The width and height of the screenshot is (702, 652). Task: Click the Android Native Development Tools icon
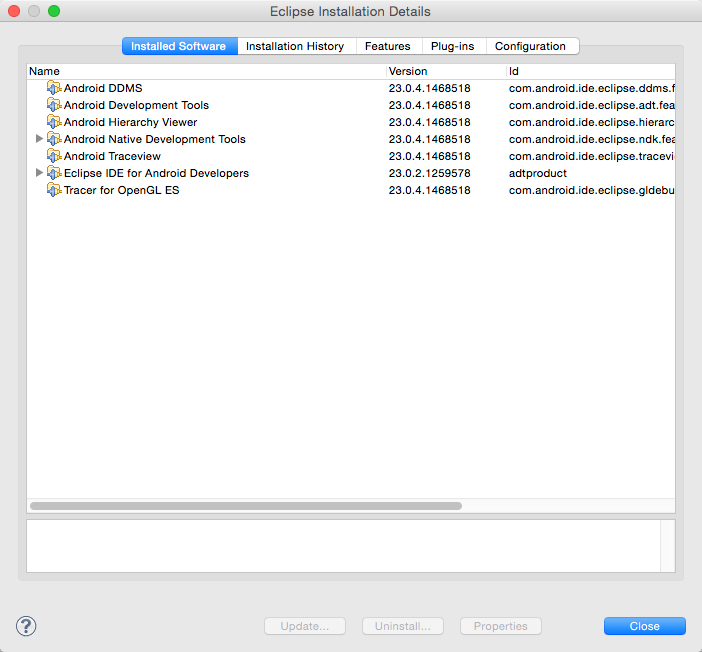click(x=54, y=139)
